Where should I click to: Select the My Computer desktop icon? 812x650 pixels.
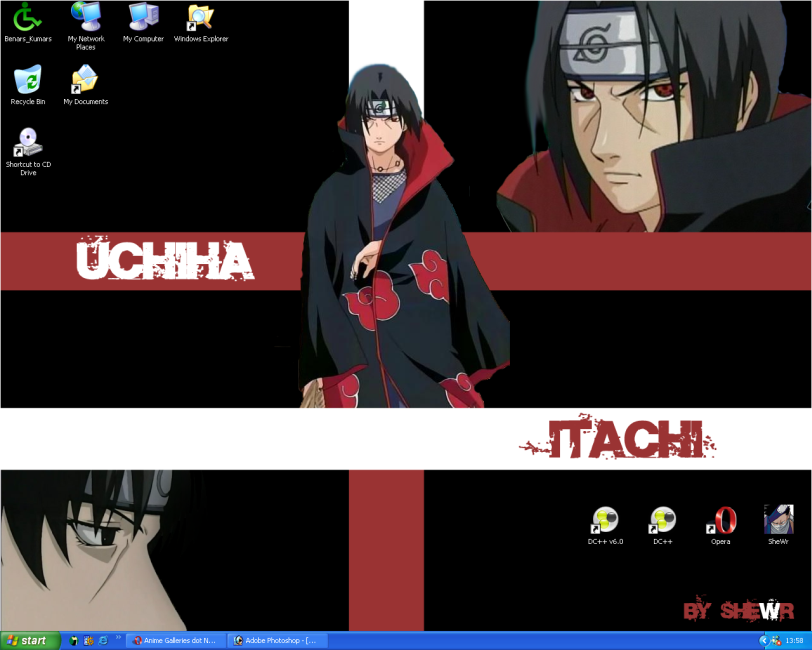pos(143,23)
